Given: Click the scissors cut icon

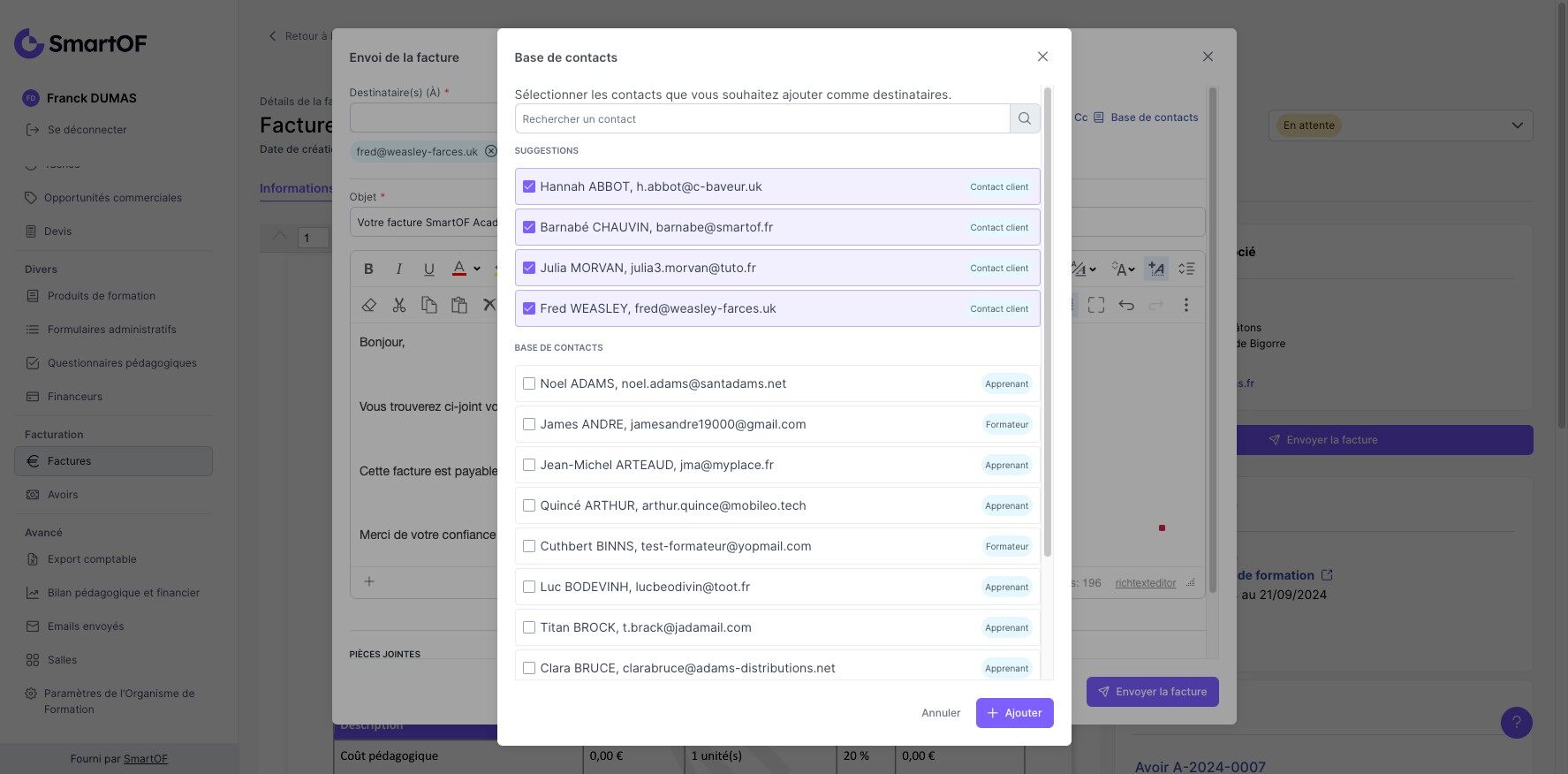Looking at the screenshot, I should click(x=399, y=305).
